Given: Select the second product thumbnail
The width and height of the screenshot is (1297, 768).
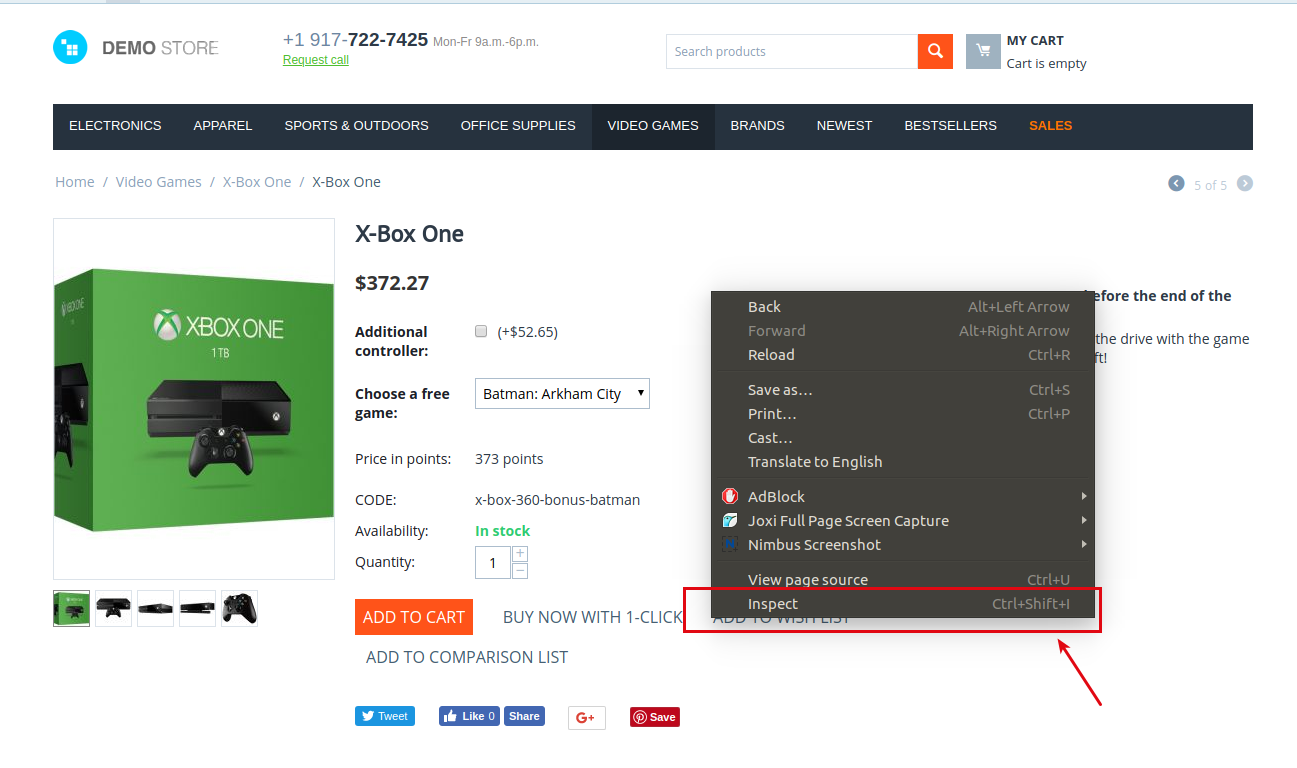Looking at the screenshot, I should (x=114, y=609).
